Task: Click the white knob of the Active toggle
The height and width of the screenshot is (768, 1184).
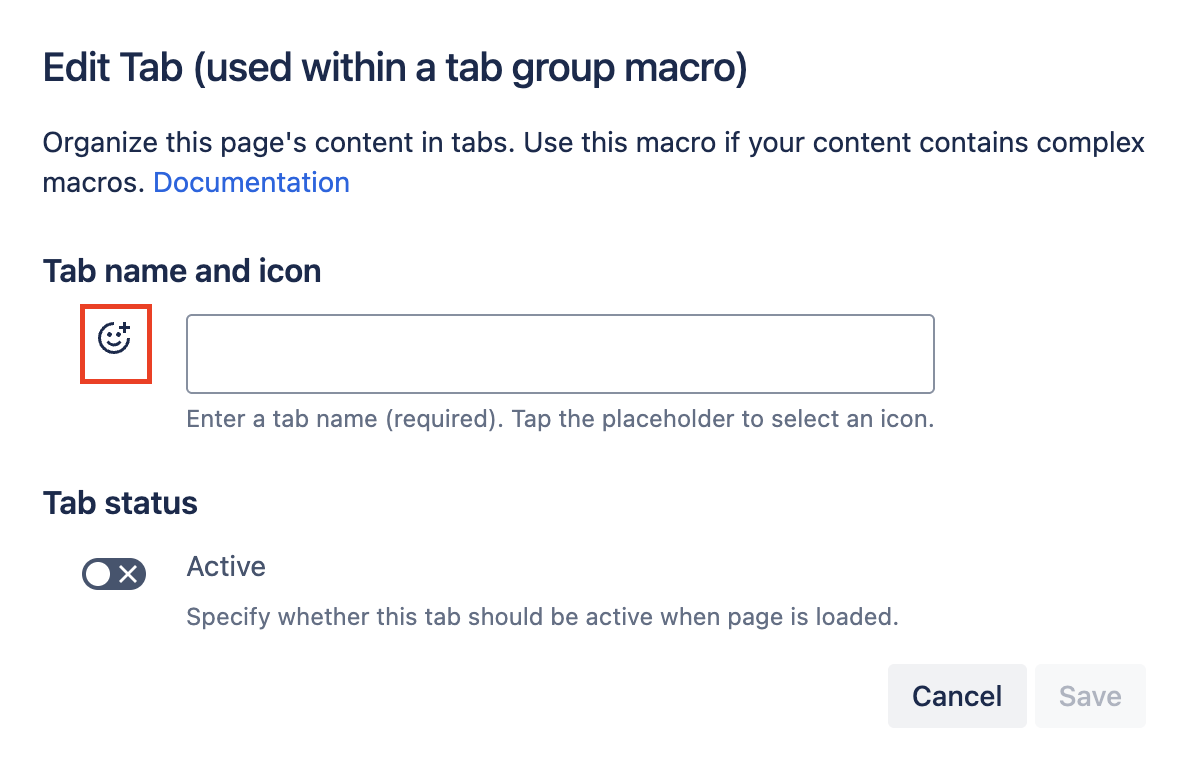Action: (98, 574)
